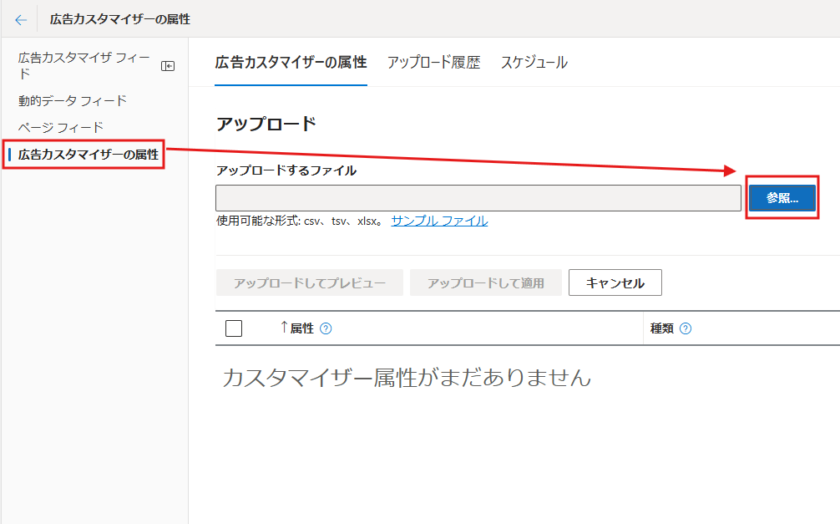Image resolution: width=840 pixels, height=524 pixels.
Task: Select 広告カスタマイザーの属性 in sidebar
Action: [x=88, y=154]
